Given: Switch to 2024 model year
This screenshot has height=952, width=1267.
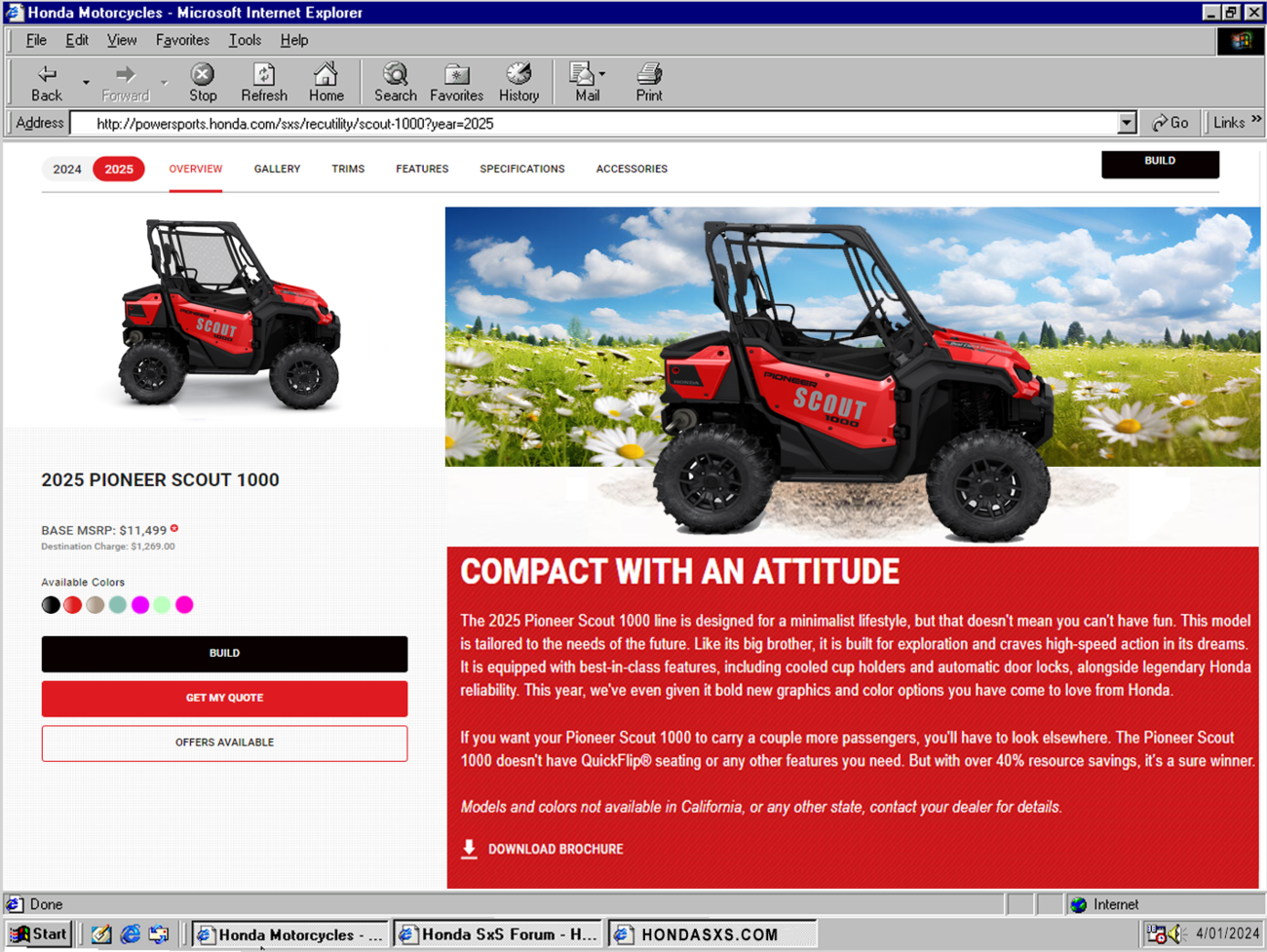Looking at the screenshot, I should [67, 170].
